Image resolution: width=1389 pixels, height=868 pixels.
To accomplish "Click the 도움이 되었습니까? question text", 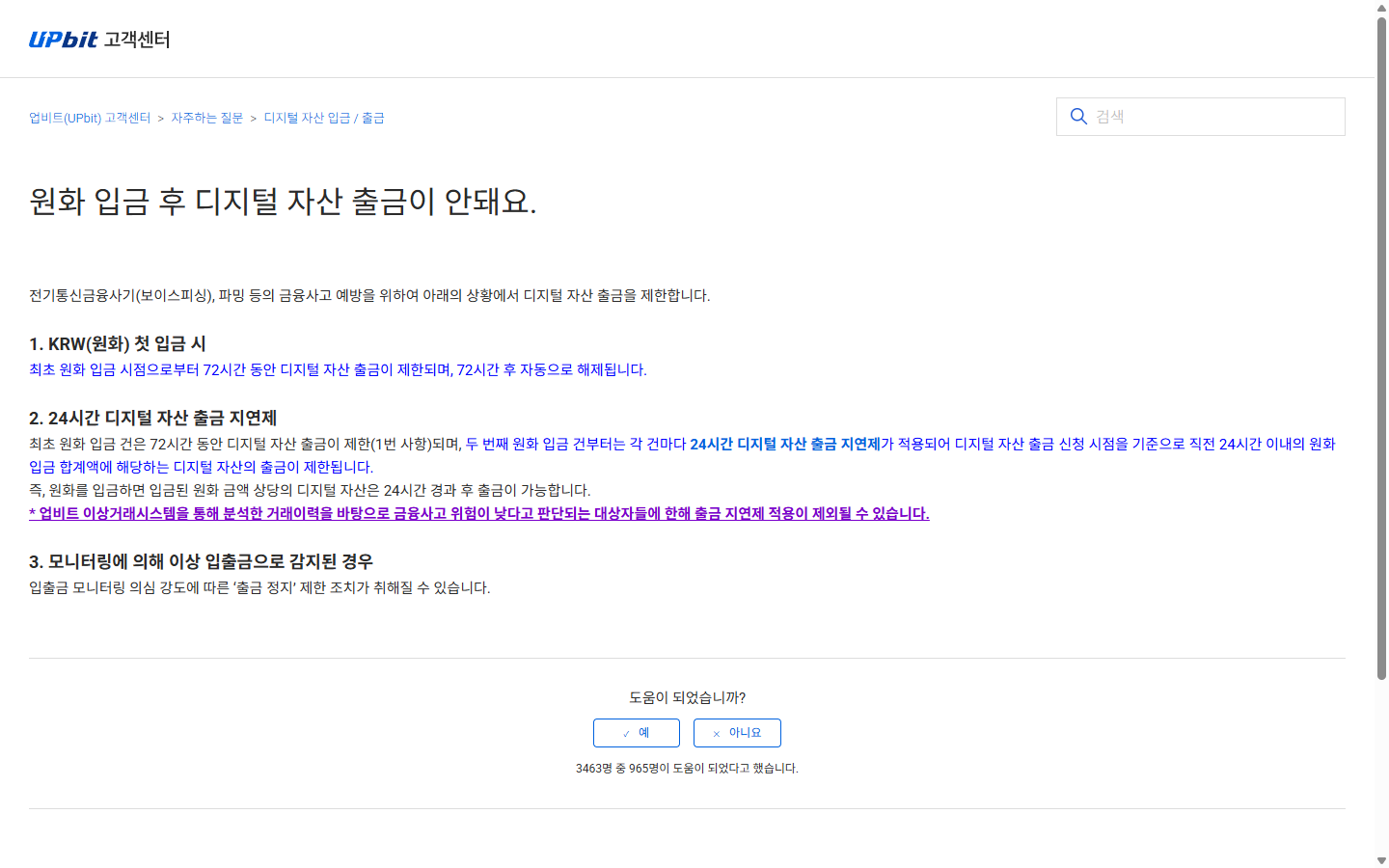I will (x=687, y=697).
